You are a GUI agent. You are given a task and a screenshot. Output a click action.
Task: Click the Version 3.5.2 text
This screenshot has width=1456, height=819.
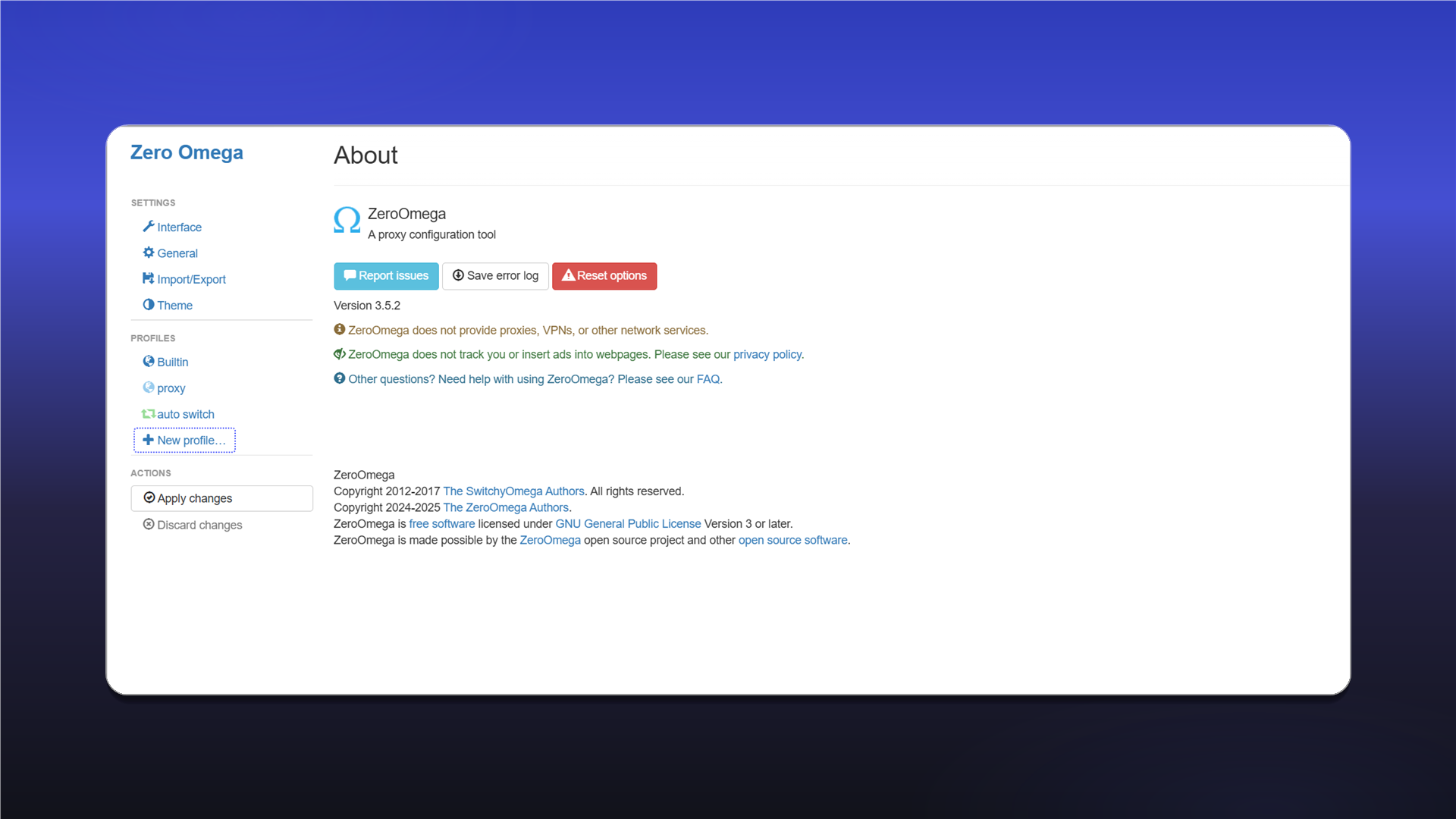click(367, 306)
